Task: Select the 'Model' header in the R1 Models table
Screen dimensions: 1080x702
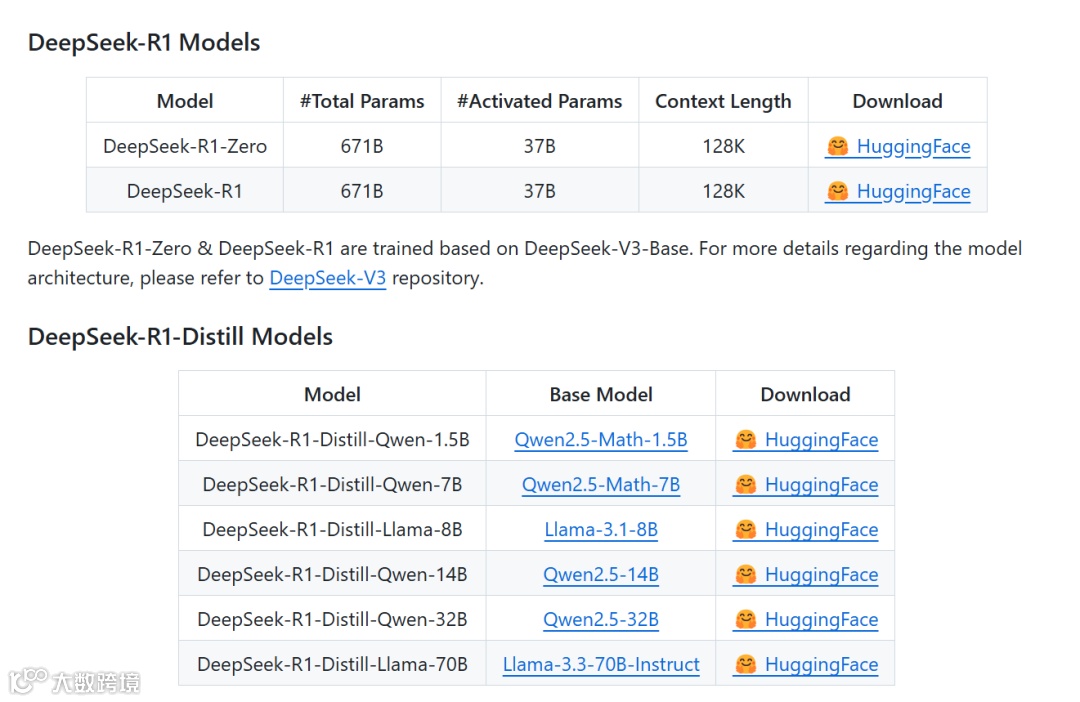Action: click(185, 101)
